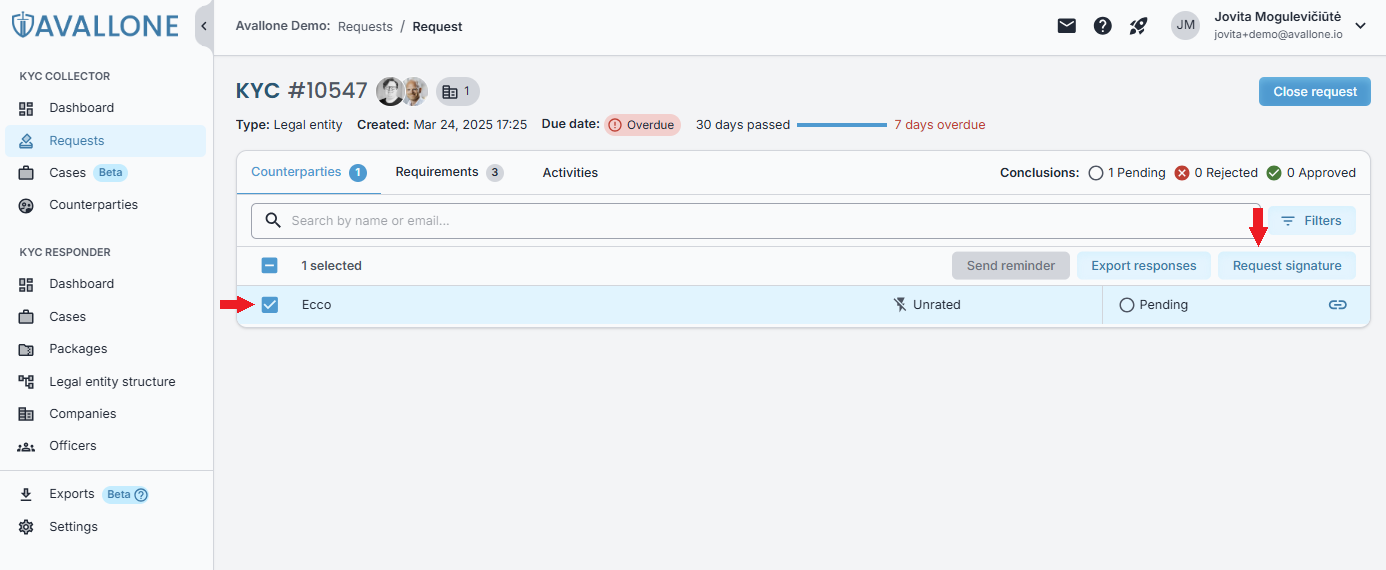This screenshot has width=1386, height=570.
Task: Open the help question mark icon
Action: tap(1103, 26)
